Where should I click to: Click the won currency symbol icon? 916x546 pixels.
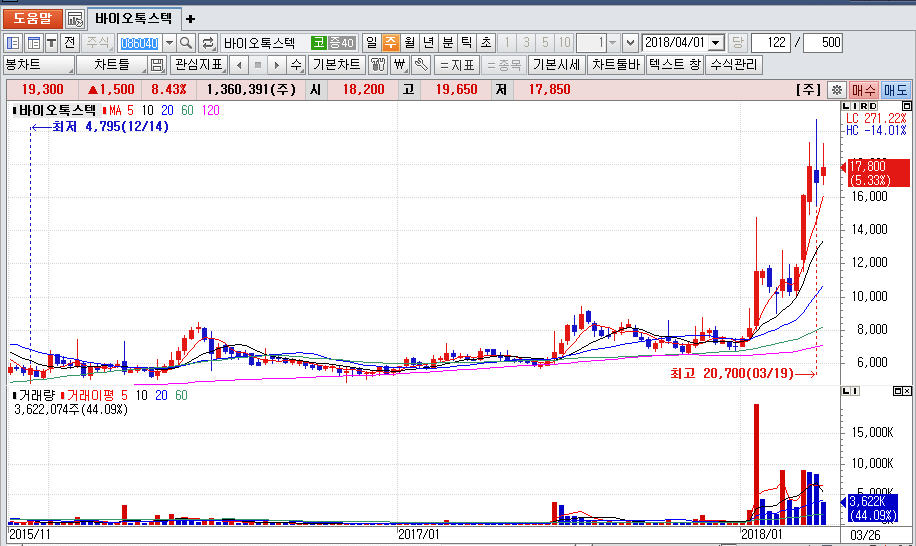399,65
